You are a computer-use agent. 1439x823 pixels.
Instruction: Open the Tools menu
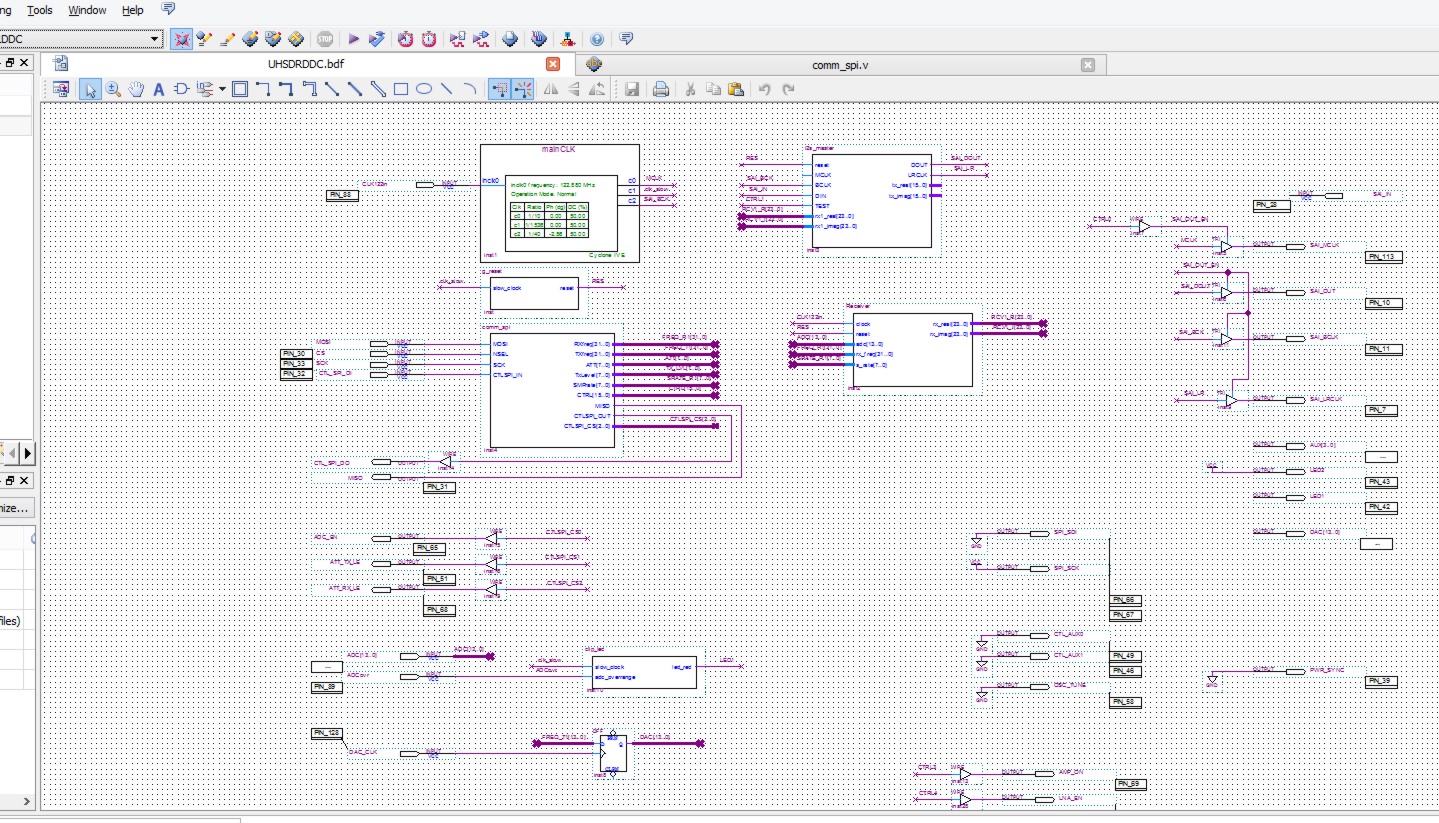point(40,10)
